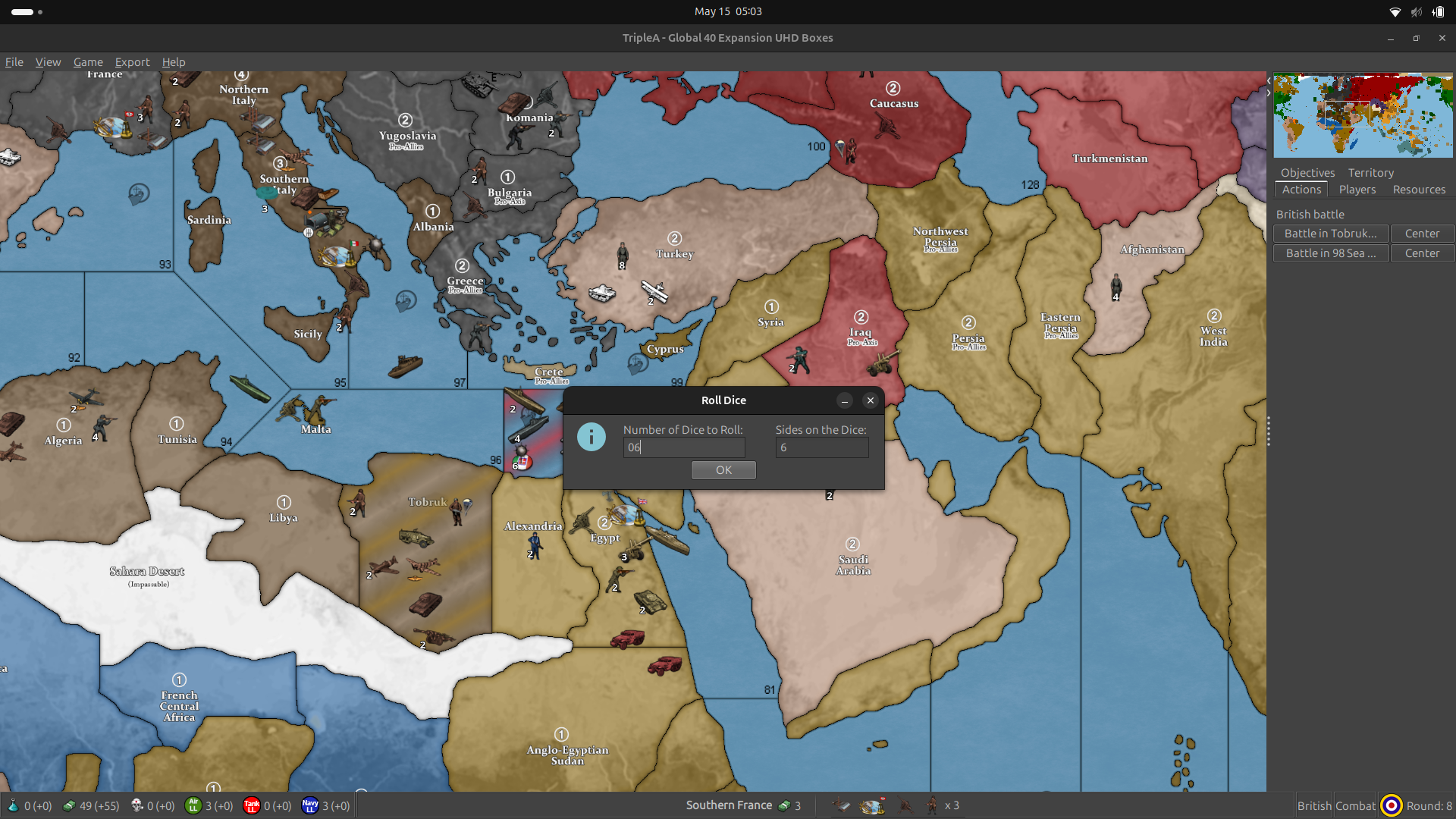Close the Roll Dice dialog
1456x819 pixels.
871,400
